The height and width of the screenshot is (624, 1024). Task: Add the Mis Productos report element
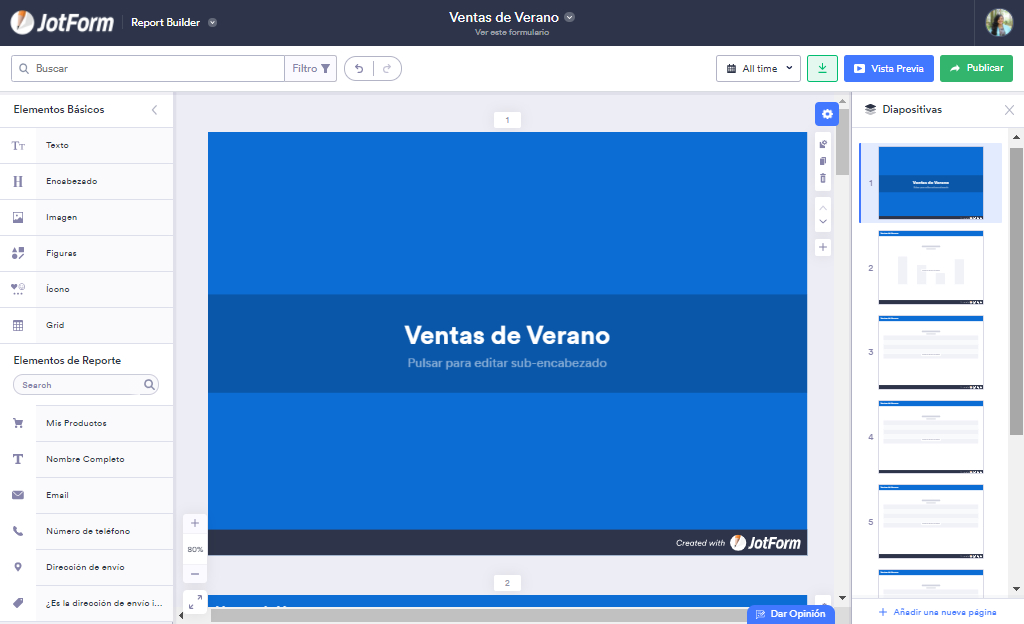click(x=87, y=423)
